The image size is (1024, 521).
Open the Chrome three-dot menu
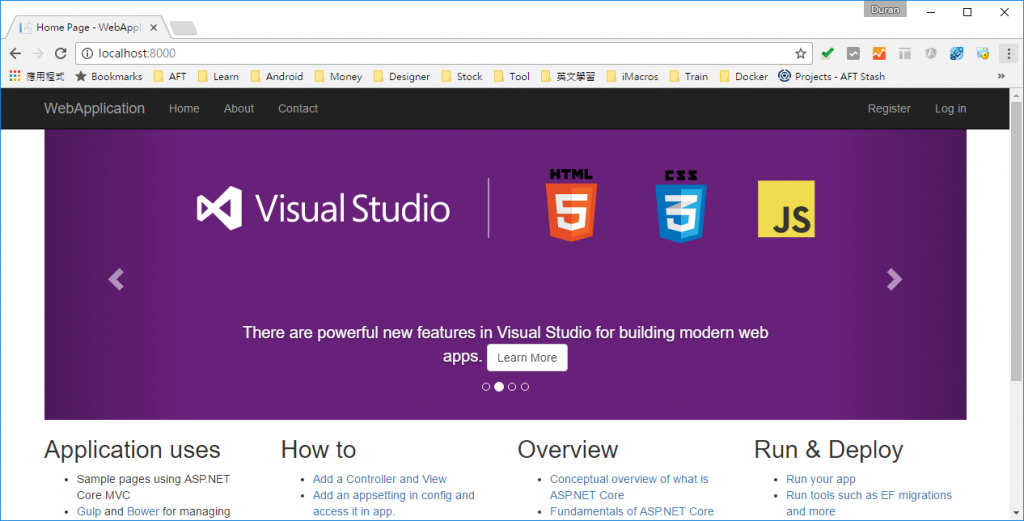pos(1009,54)
